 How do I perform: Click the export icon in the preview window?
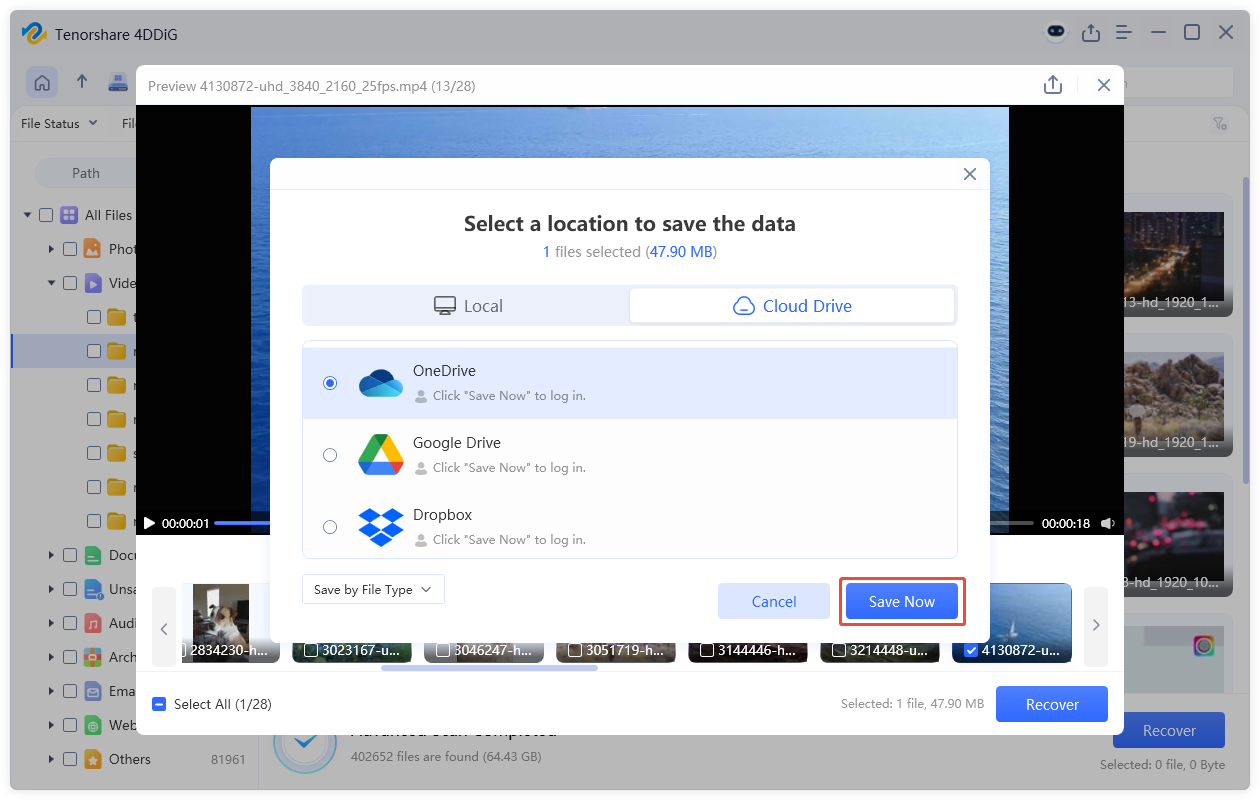pos(1053,85)
